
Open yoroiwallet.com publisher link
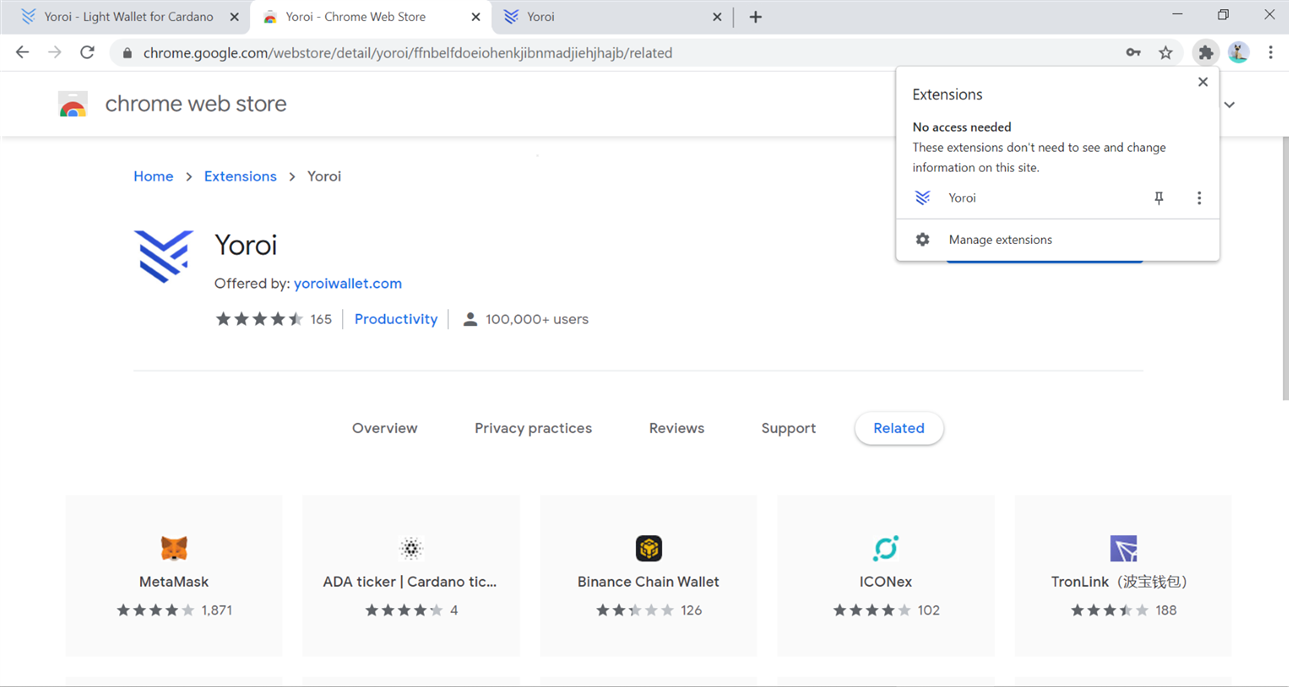[348, 283]
